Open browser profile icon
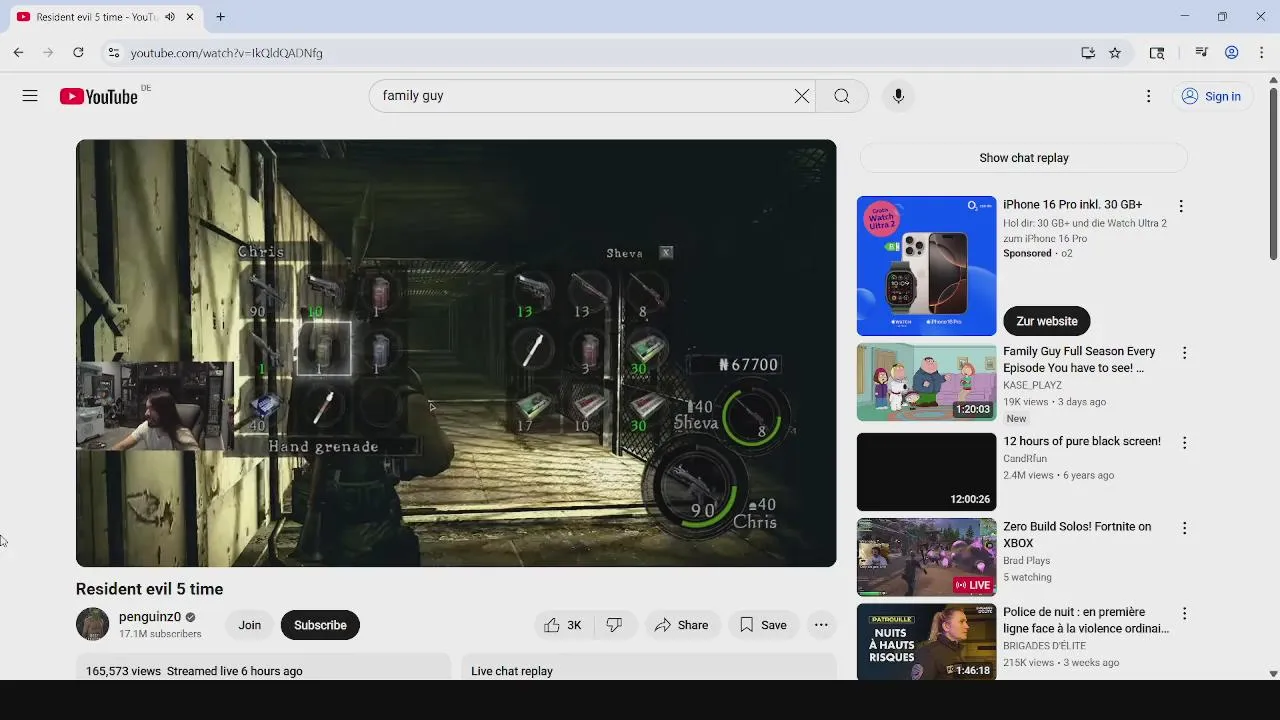Viewport: 1280px width, 720px height. click(x=1232, y=53)
